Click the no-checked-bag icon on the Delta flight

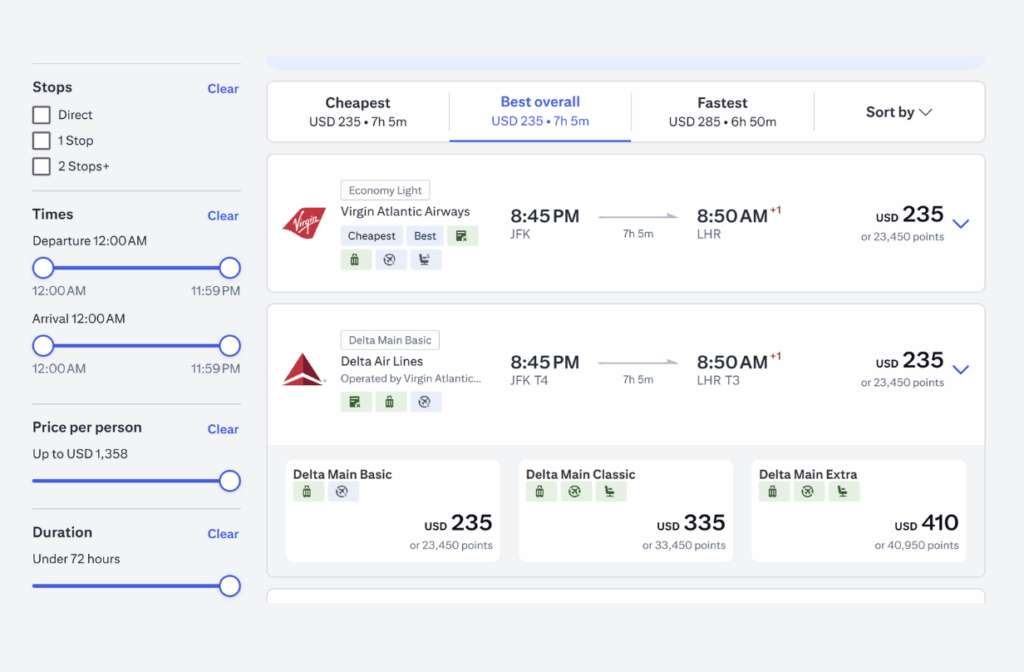point(426,401)
